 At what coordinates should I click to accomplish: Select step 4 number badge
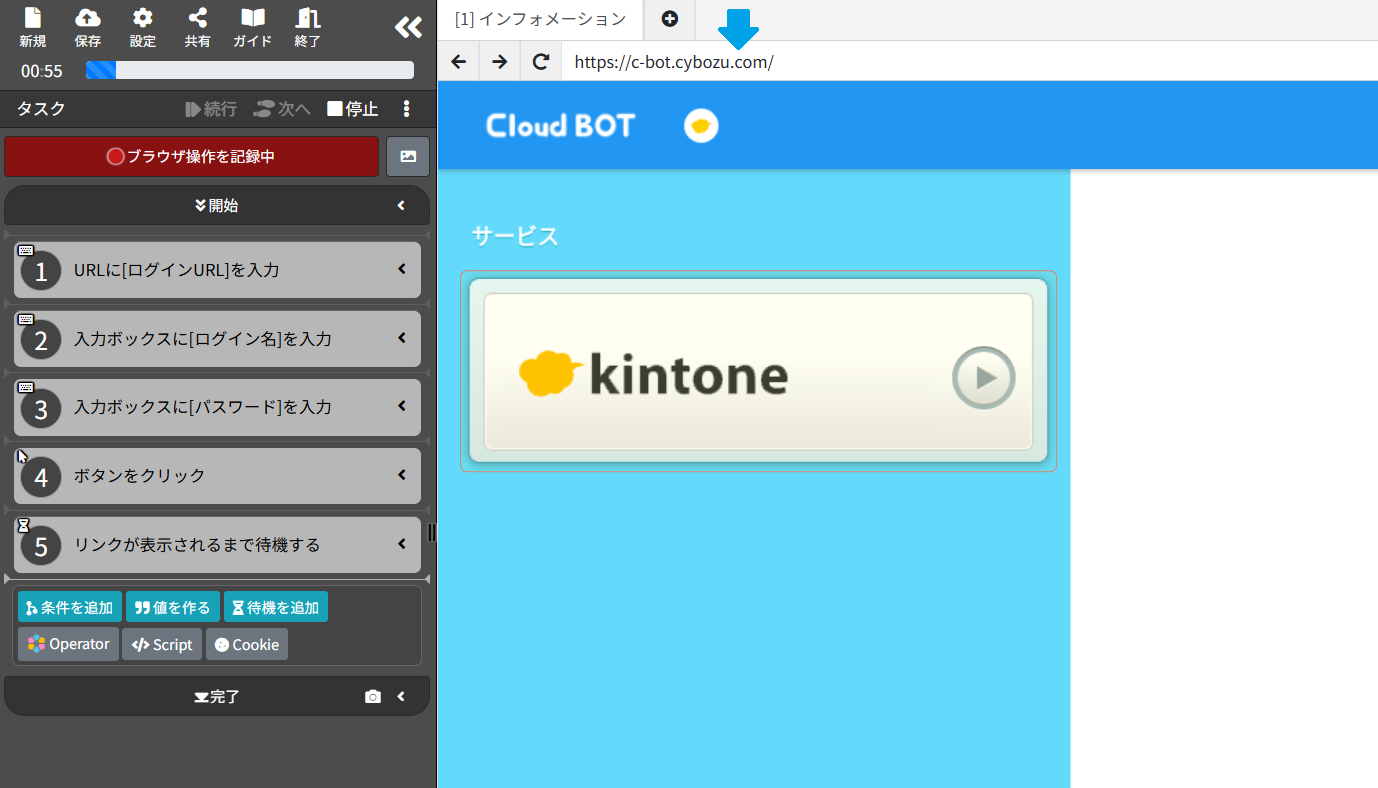[41, 477]
